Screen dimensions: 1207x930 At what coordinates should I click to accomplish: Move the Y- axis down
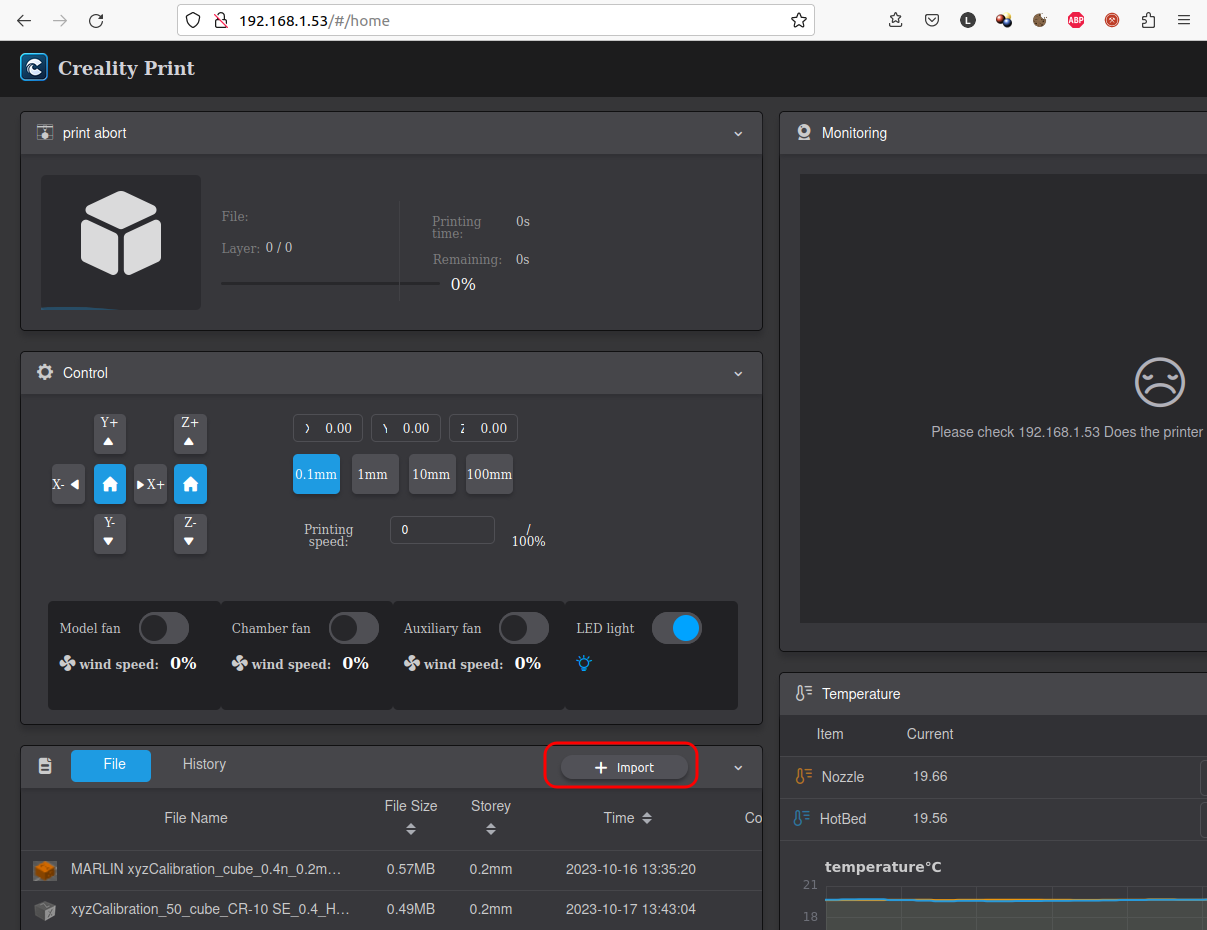tap(110, 534)
